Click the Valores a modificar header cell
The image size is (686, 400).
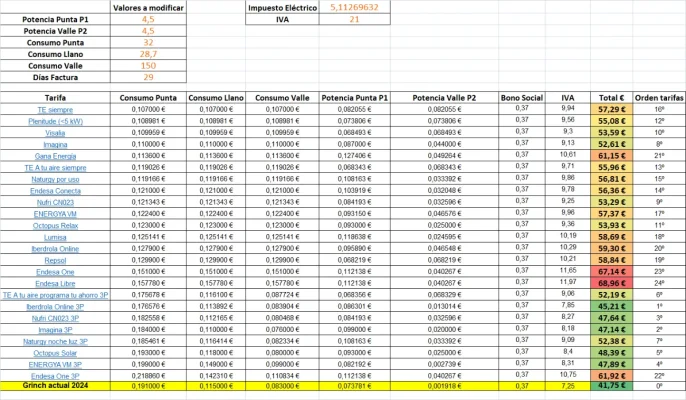click(x=148, y=8)
